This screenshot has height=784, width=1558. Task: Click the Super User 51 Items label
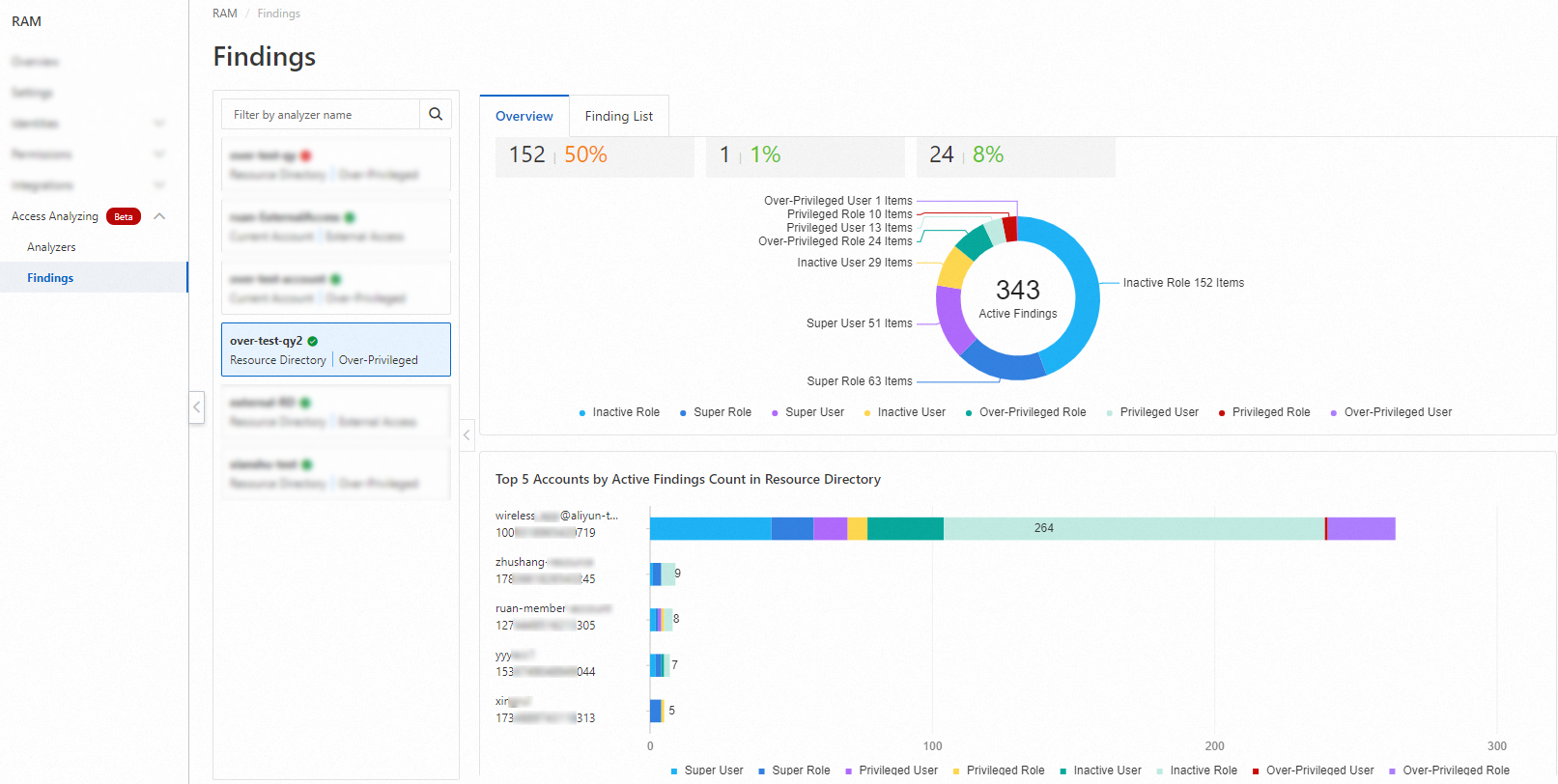point(860,323)
